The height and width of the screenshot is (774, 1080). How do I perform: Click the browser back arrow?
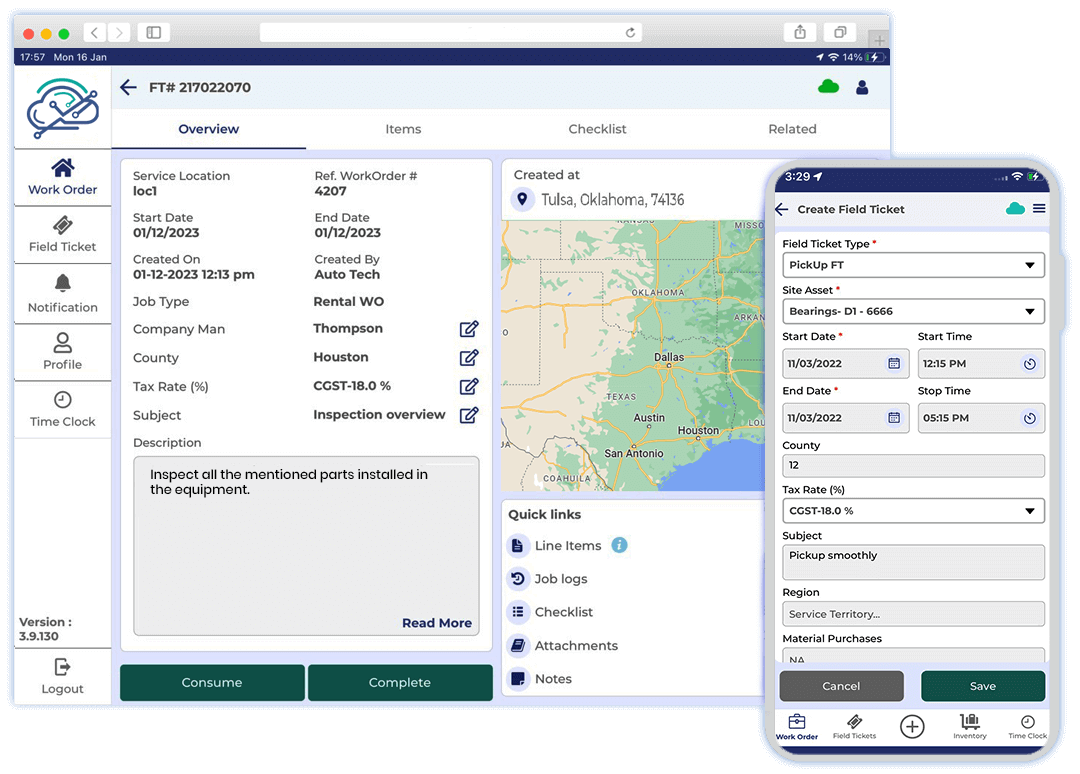pos(95,32)
